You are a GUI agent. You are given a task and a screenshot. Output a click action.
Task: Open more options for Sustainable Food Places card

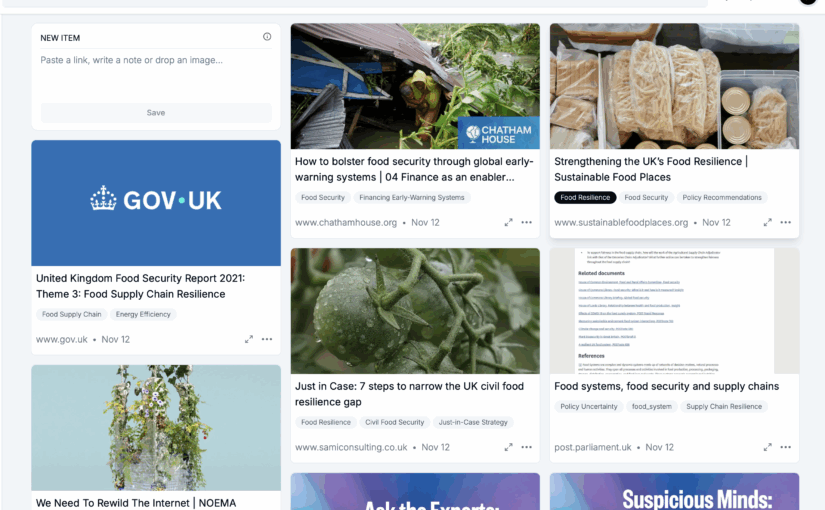[786, 223]
